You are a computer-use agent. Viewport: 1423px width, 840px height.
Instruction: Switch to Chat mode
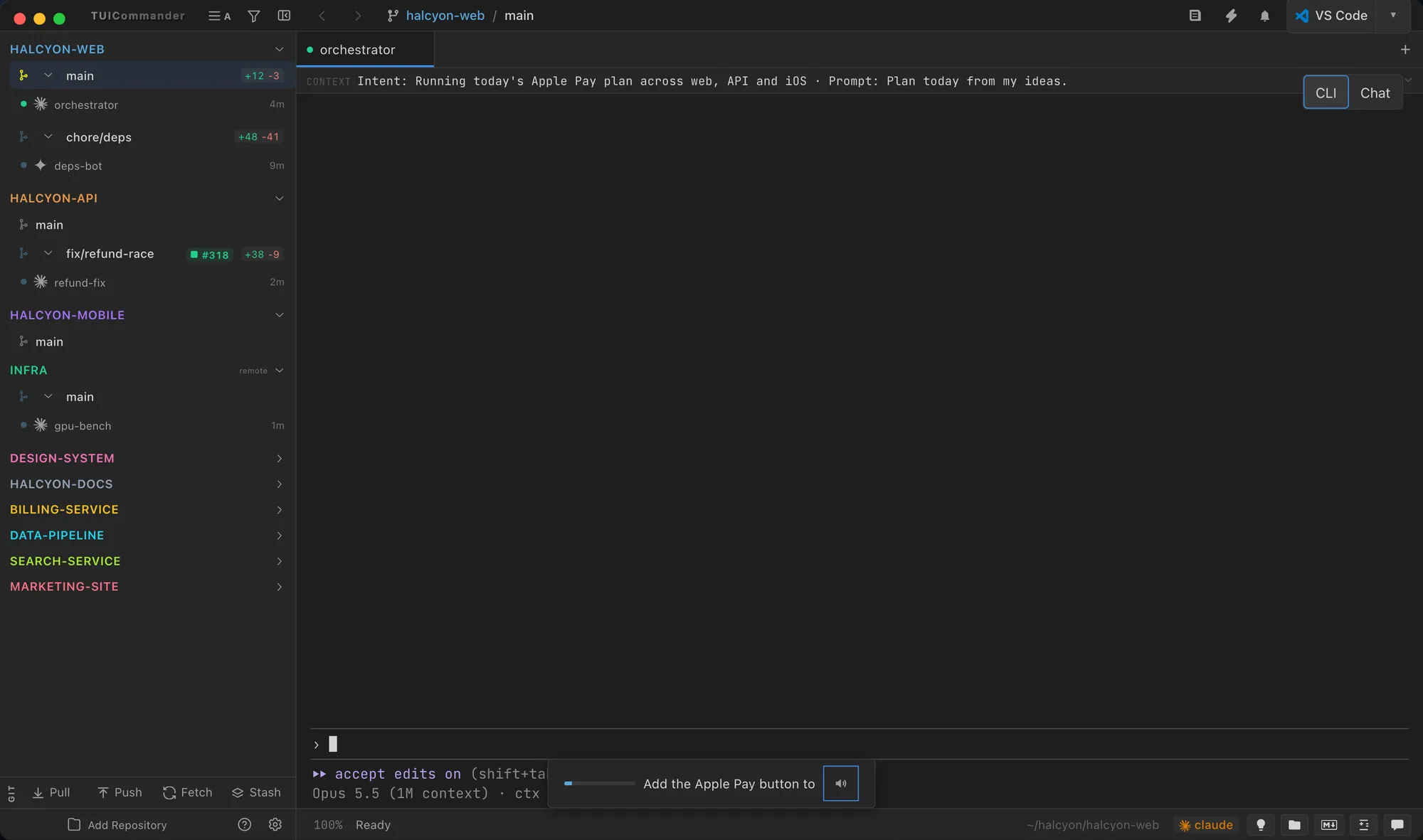point(1375,92)
